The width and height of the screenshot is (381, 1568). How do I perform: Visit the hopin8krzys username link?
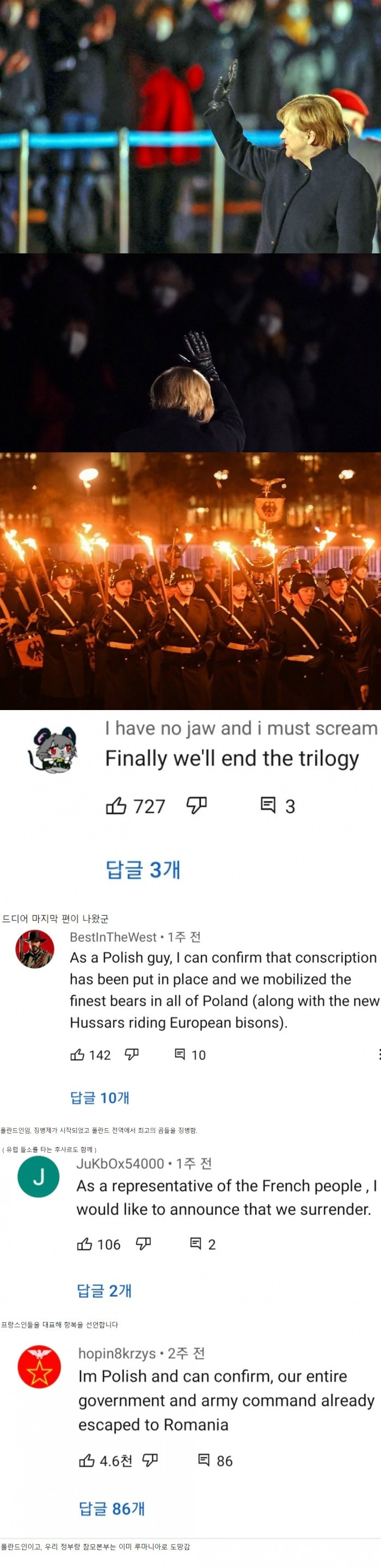tap(117, 1353)
